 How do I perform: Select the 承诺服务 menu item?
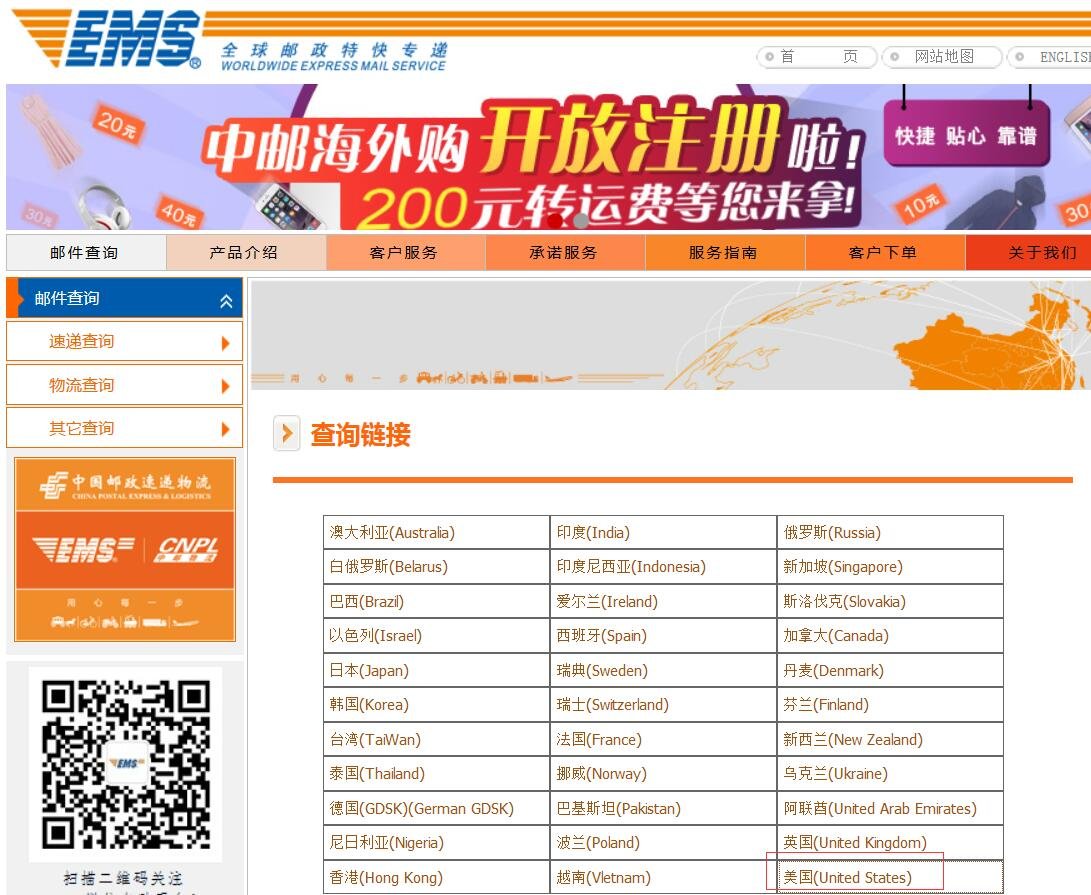[565, 252]
